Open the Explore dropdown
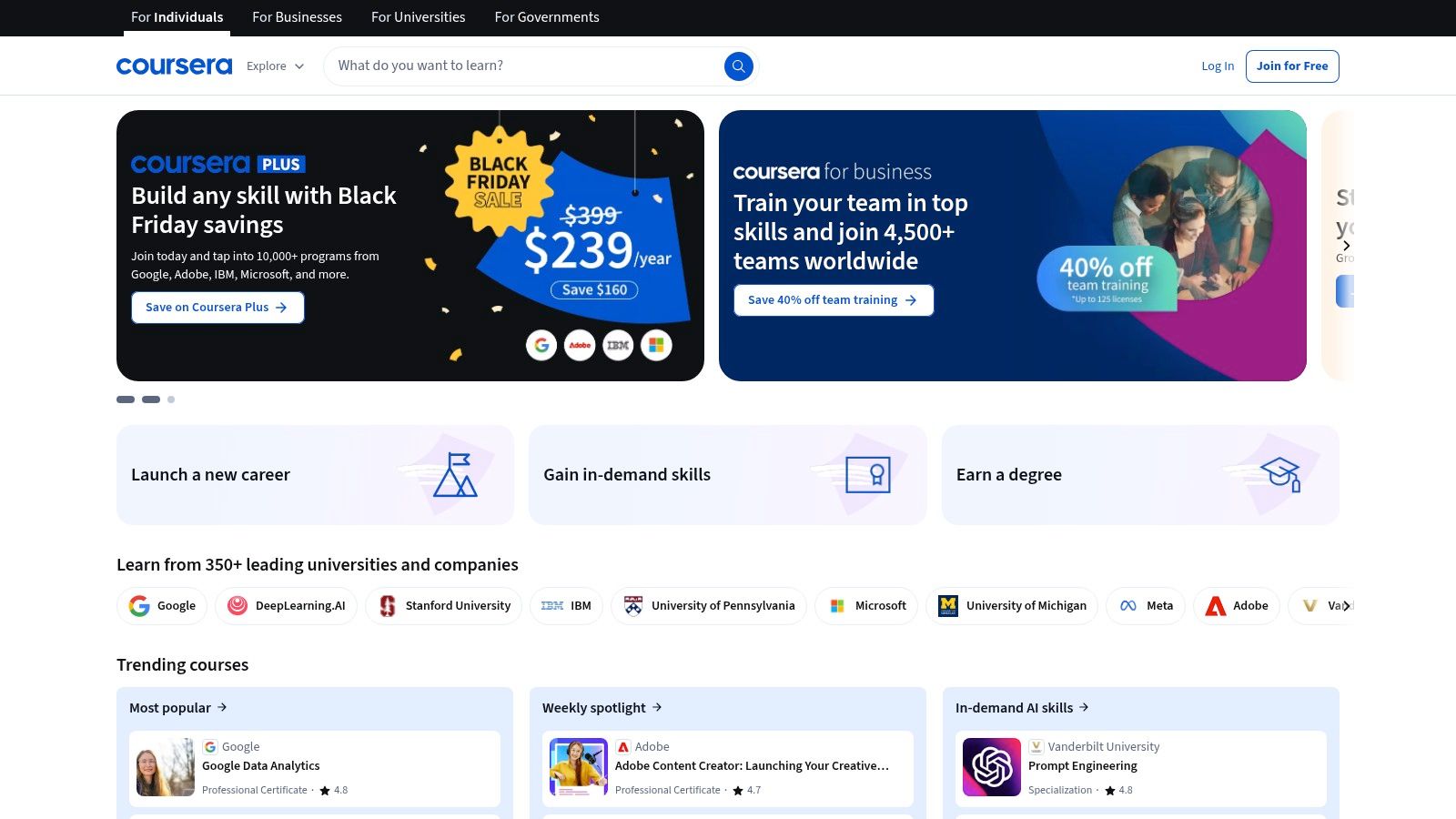This screenshot has height=819, width=1456. [273, 66]
